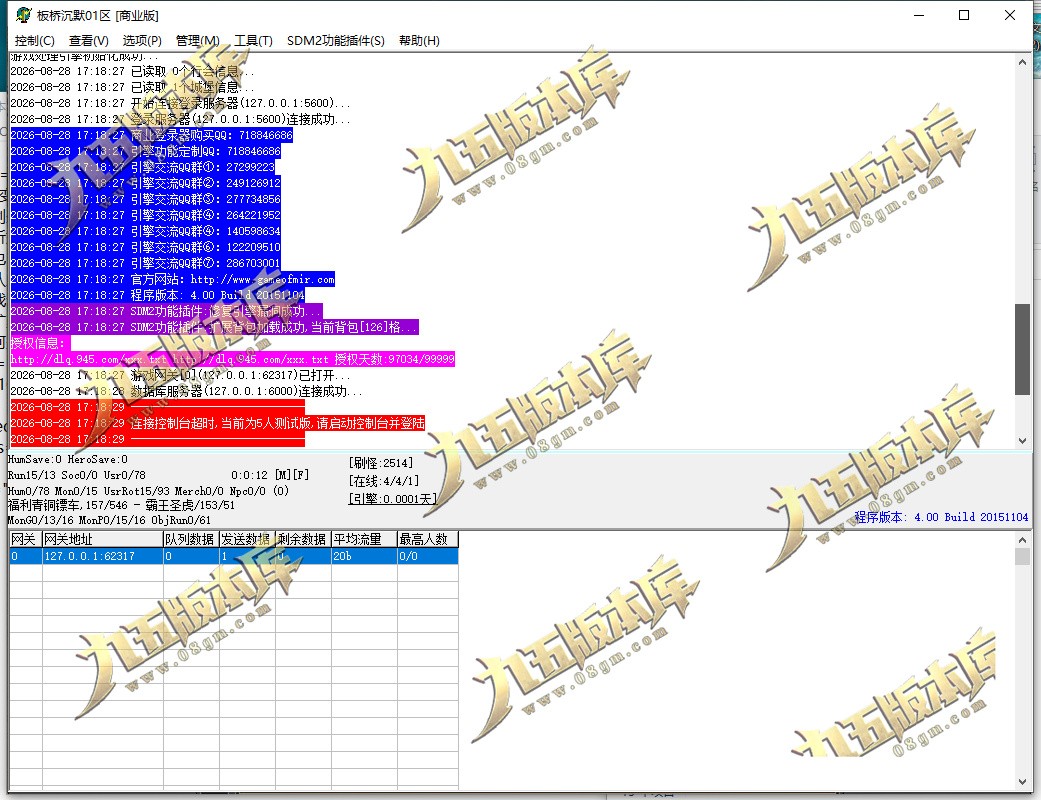The height and width of the screenshot is (800, 1041).
Task: Click the 发送数据 column header
Action: (x=247, y=539)
